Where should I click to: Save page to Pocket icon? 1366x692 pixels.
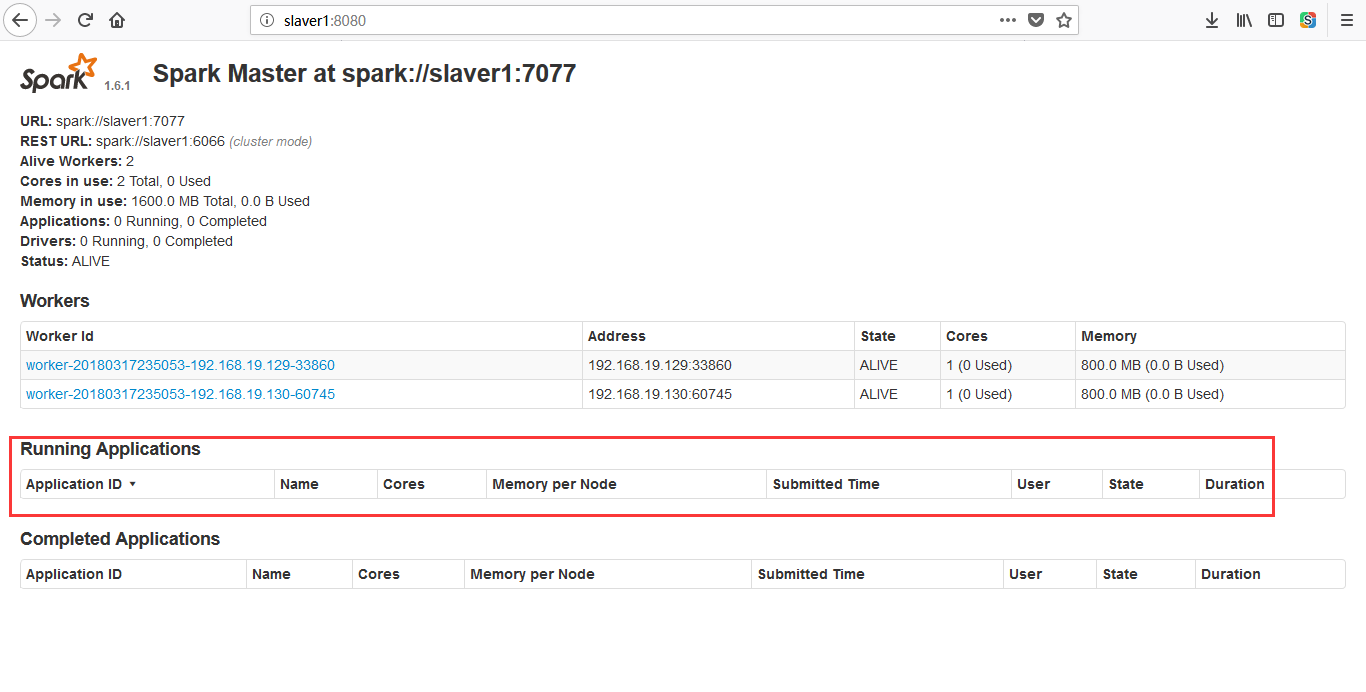click(1036, 20)
